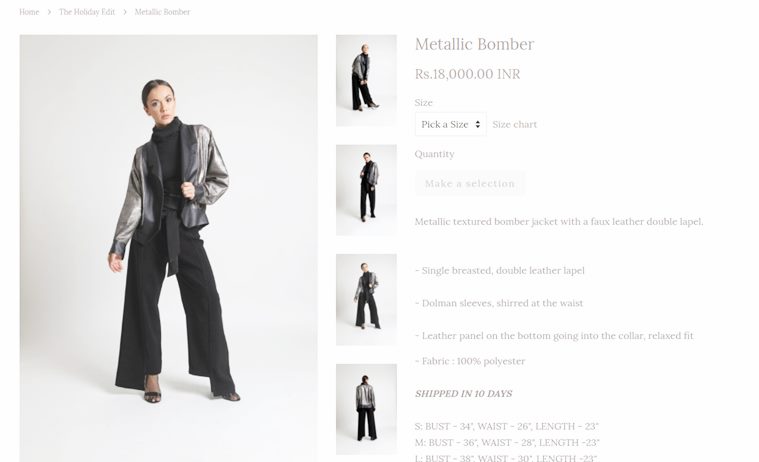Open the Pick a Size dropdown
Image resolution: width=759 pixels, height=462 pixels.
451,124
